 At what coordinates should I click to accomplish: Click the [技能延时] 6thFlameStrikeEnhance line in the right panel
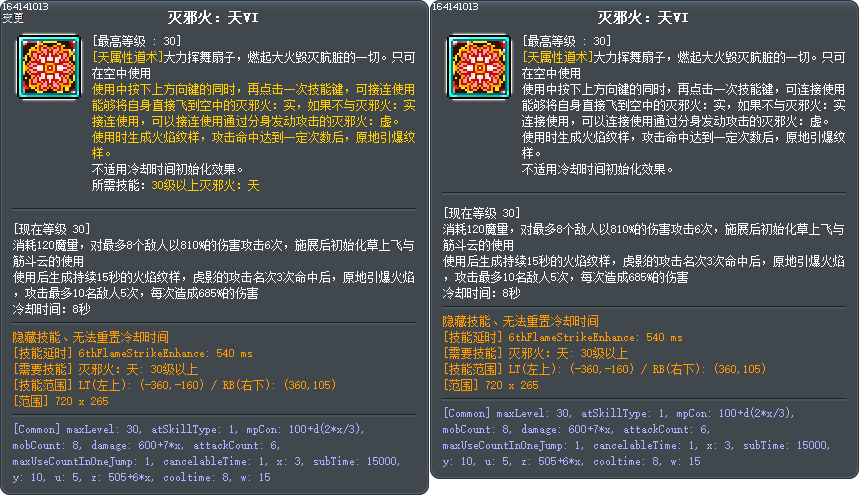(x=563, y=337)
